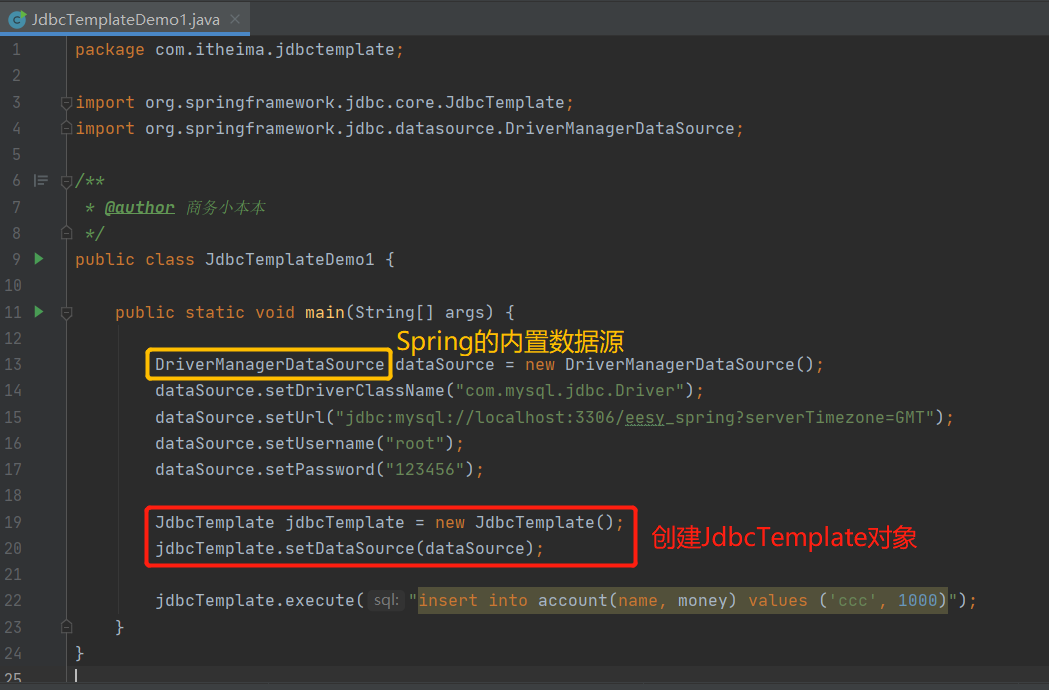Click the main method fold end marker on line 23

tap(66, 627)
